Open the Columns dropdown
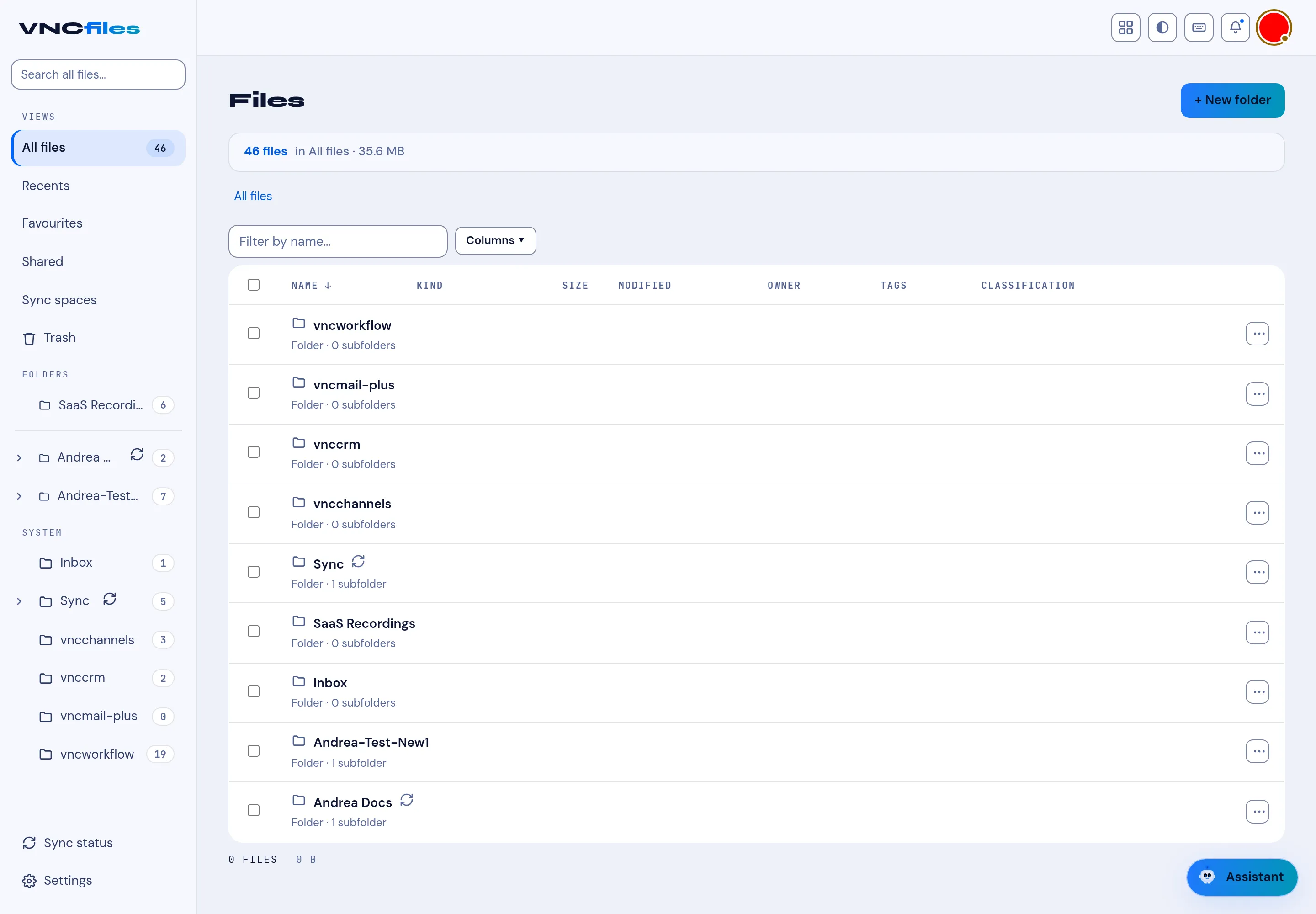This screenshot has width=1316, height=914. click(495, 240)
